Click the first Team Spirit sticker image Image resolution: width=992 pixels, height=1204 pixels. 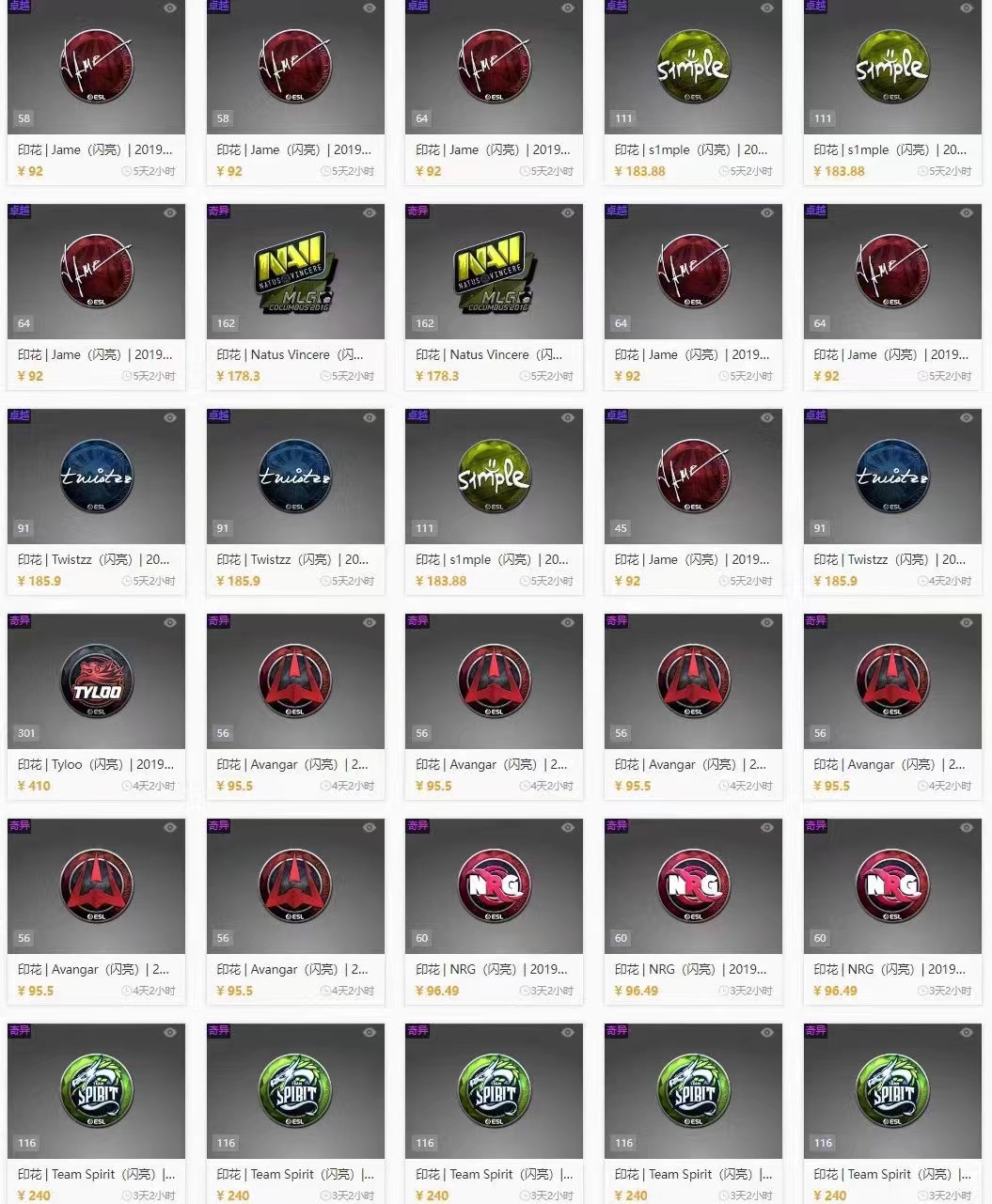96,1091
